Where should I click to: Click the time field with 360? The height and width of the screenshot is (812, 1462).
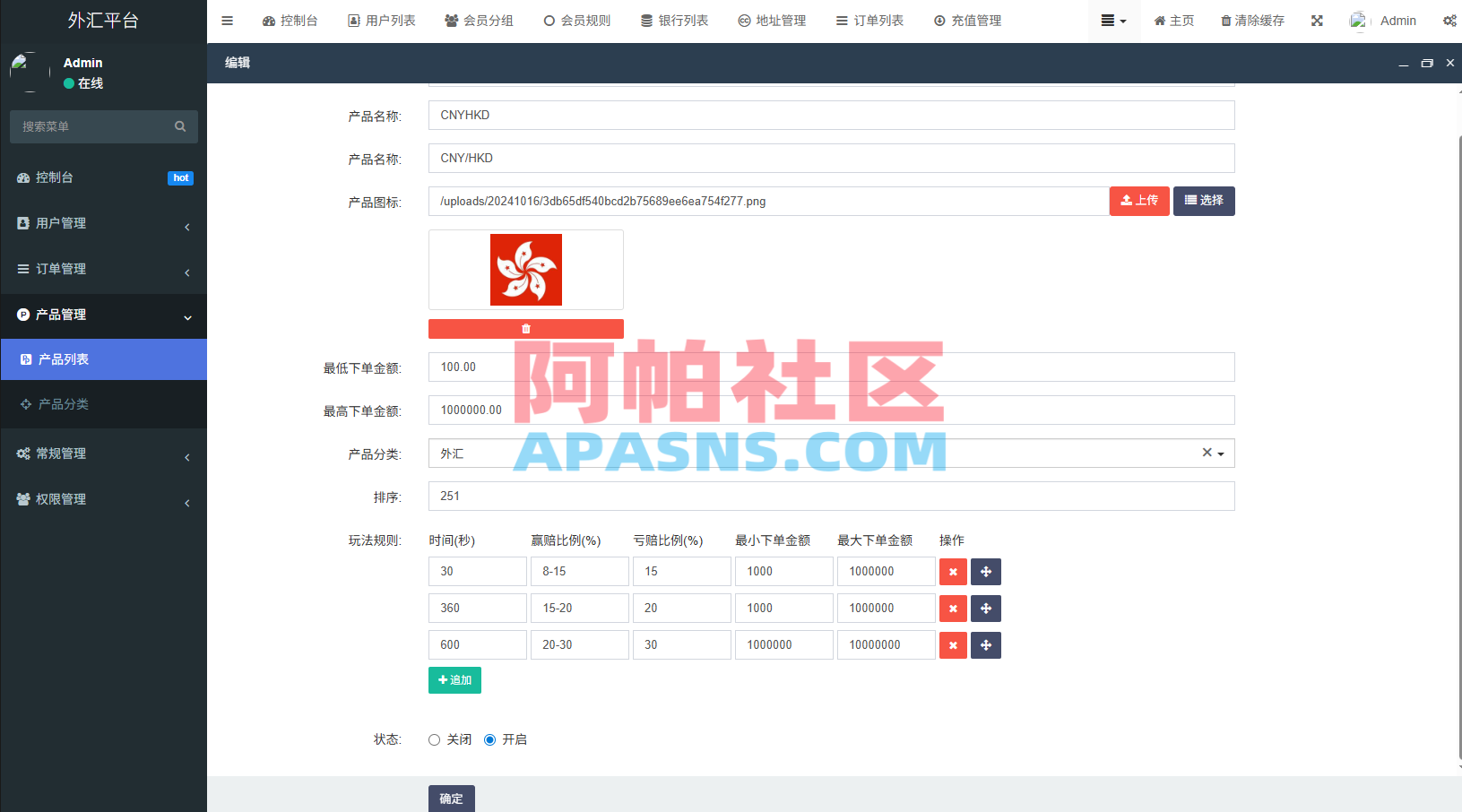(x=478, y=609)
